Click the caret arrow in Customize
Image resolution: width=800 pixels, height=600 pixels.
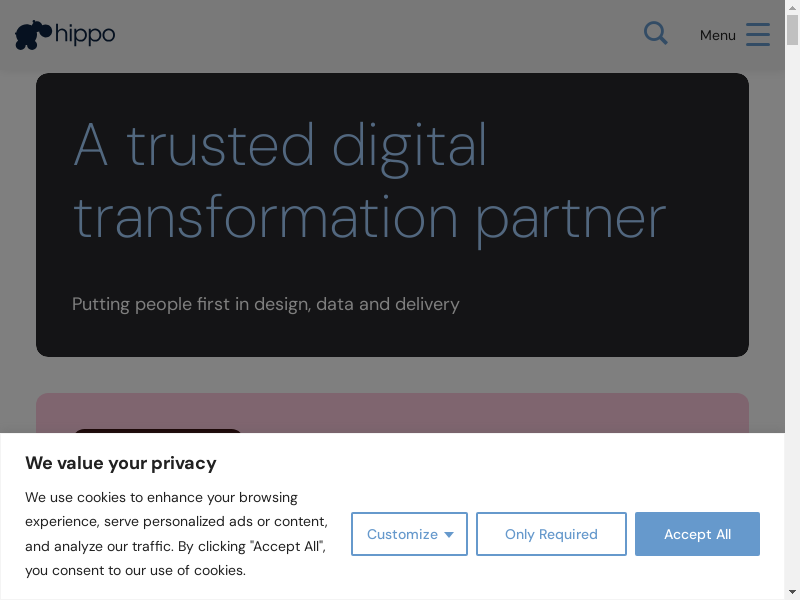click(x=449, y=535)
